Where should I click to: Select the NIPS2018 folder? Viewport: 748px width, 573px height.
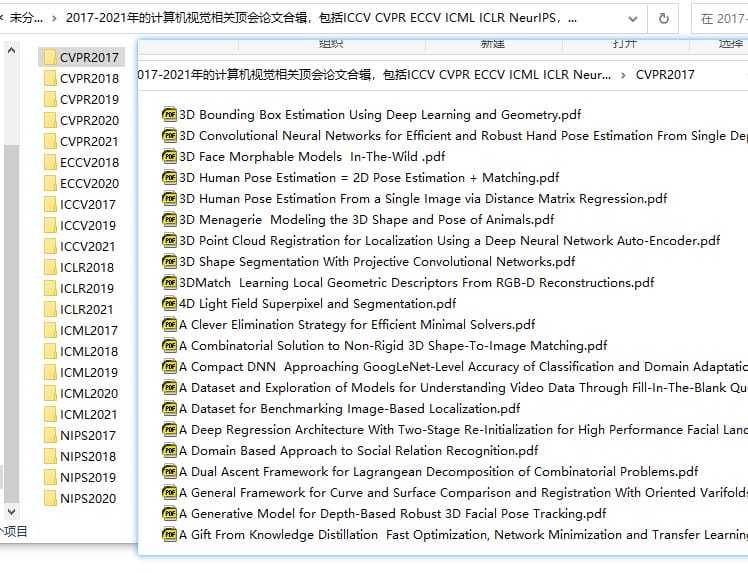[81, 456]
